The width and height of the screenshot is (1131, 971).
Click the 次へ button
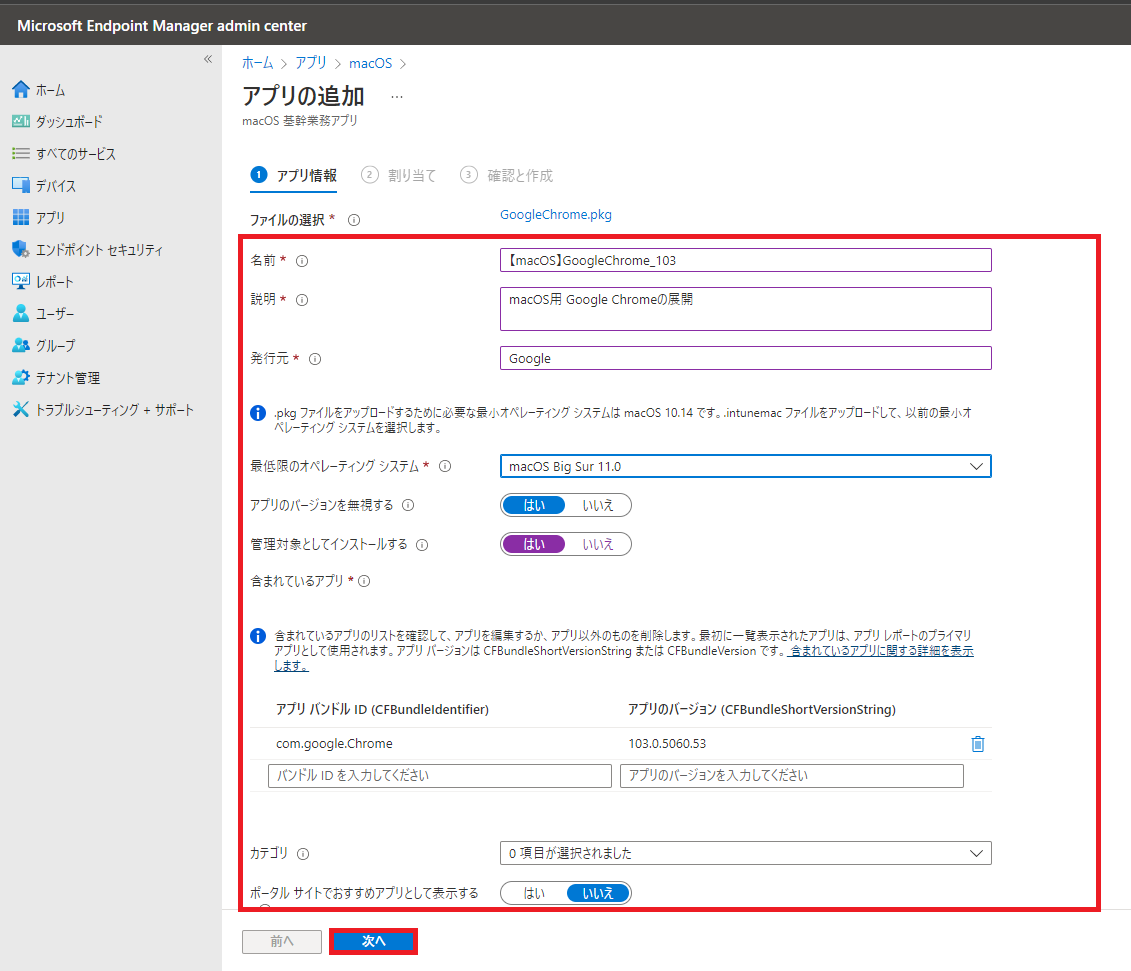click(374, 941)
